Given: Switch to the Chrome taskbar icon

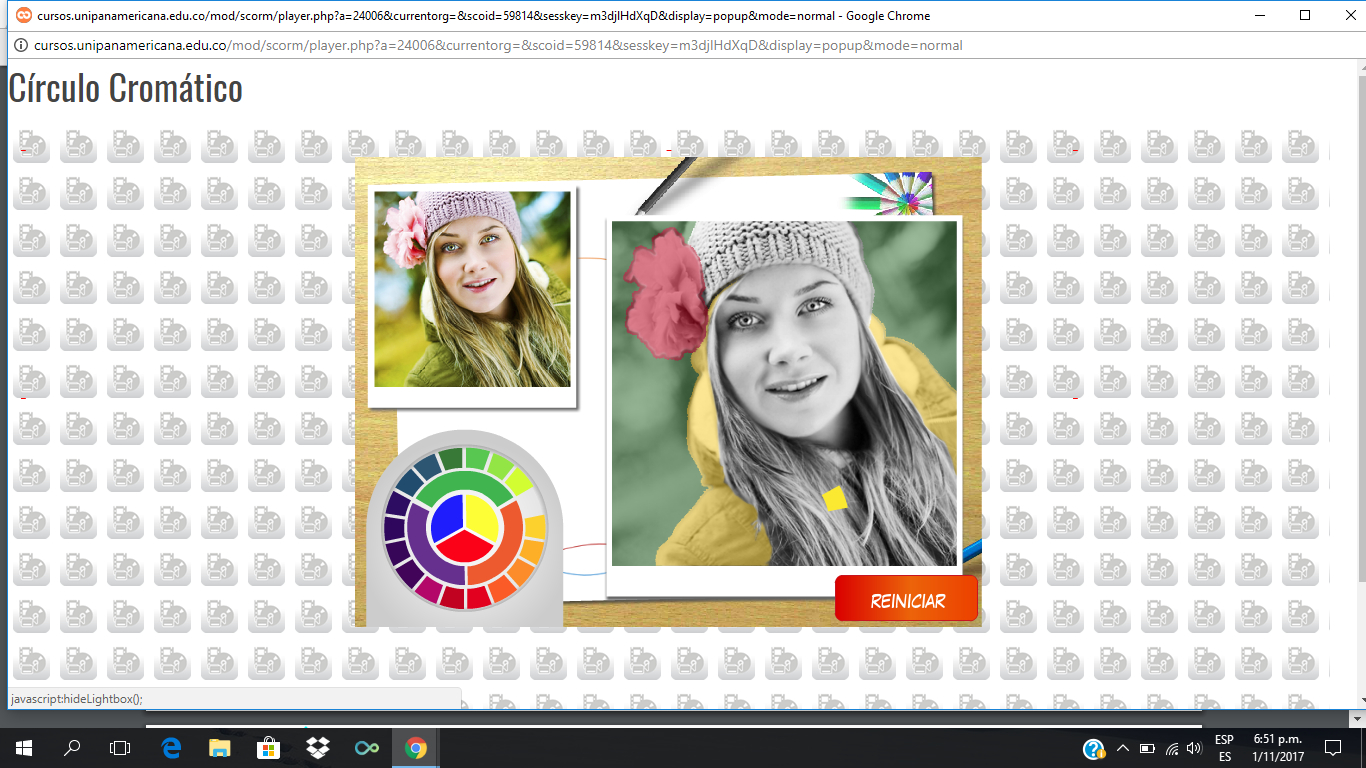Looking at the screenshot, I should 416,748.
